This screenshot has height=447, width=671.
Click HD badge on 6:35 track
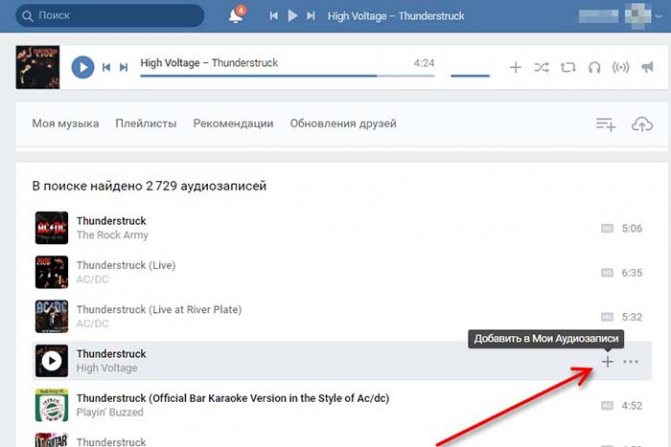point(607,273)
